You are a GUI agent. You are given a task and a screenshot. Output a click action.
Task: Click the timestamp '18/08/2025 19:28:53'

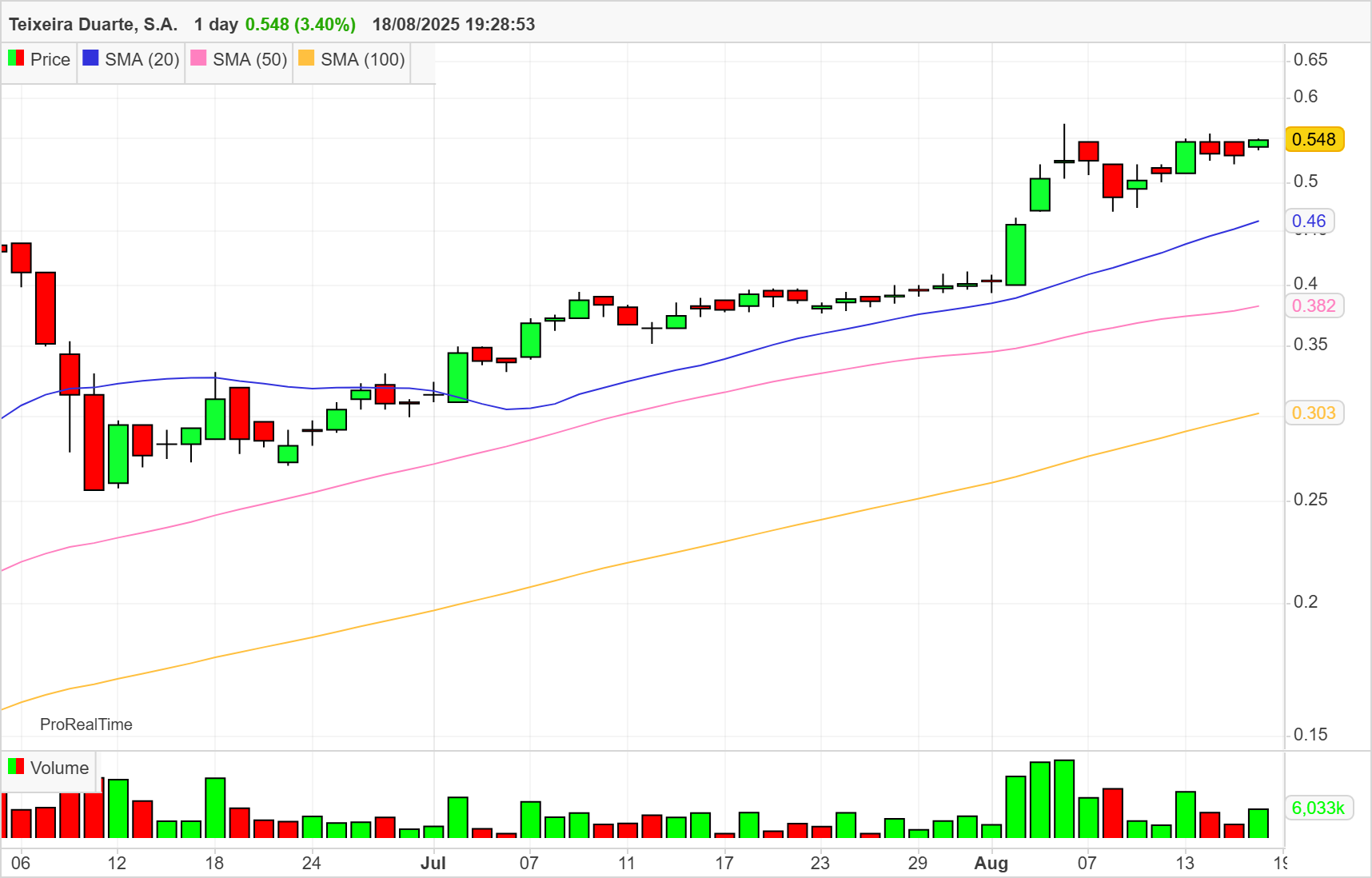(x=454, y=25)
